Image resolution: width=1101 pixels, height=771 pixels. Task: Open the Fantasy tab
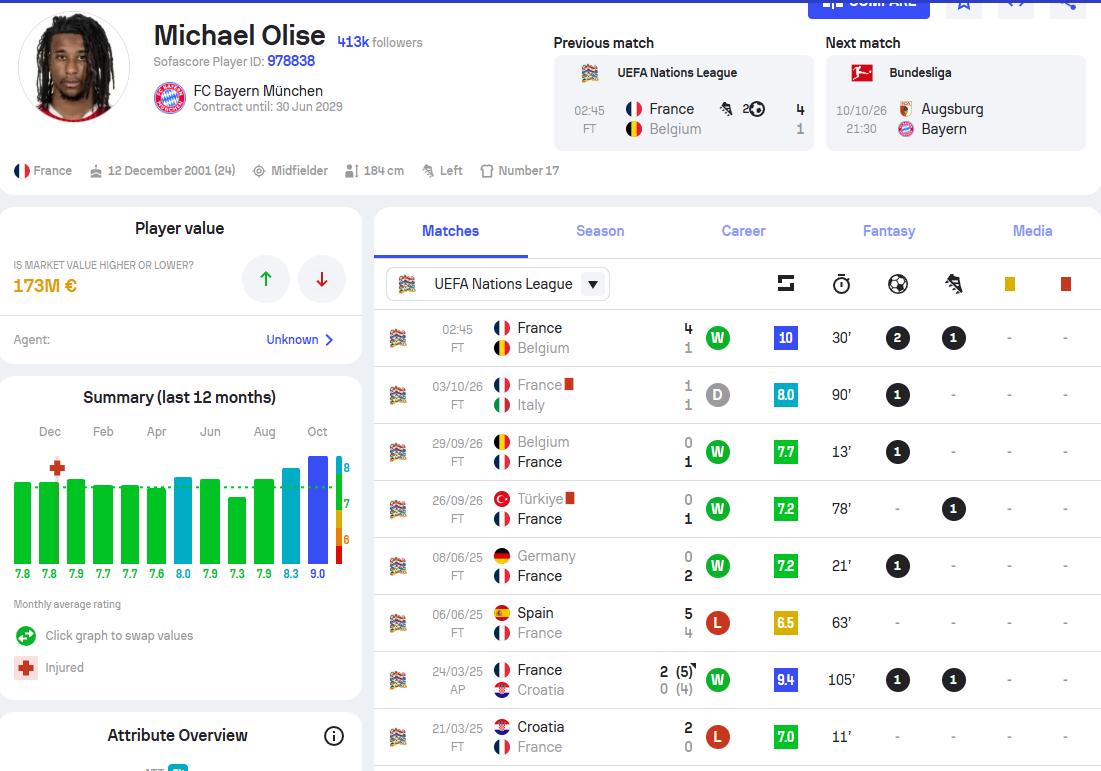pos(888,231)
